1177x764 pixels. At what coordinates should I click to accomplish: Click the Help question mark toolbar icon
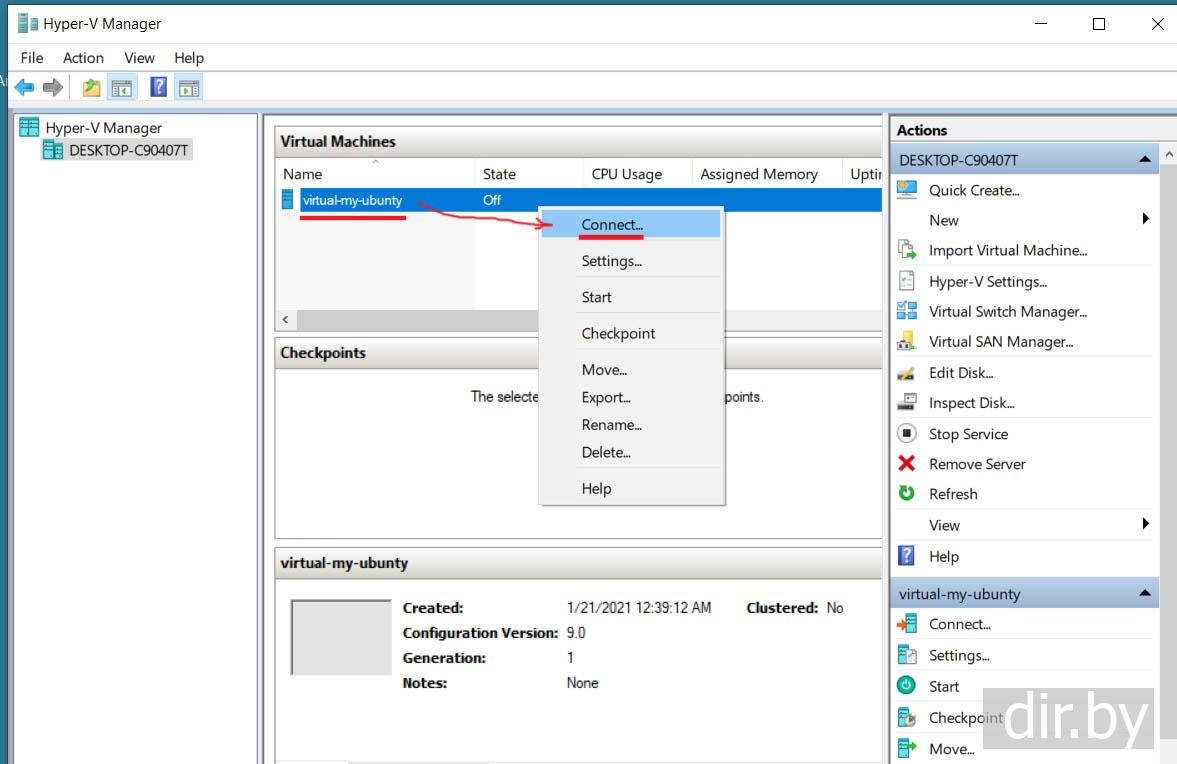pos(158,88)
